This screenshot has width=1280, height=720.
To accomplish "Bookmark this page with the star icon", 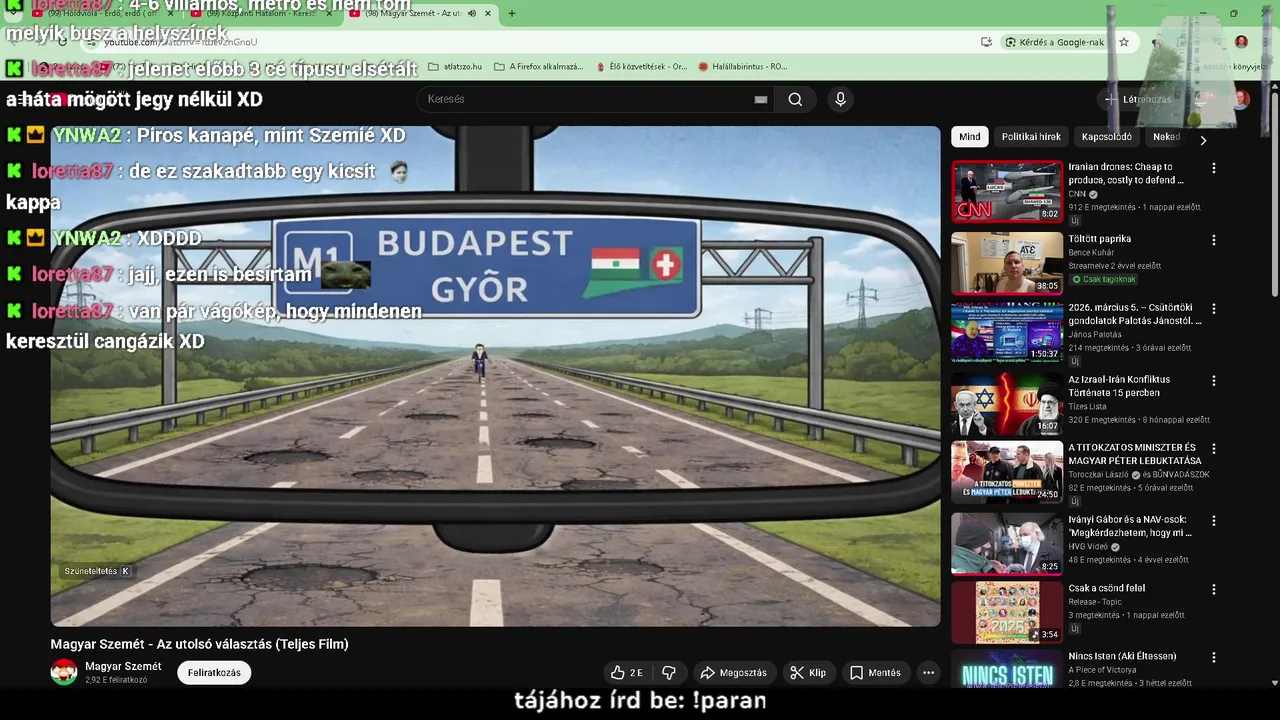I will (1124, 42).
